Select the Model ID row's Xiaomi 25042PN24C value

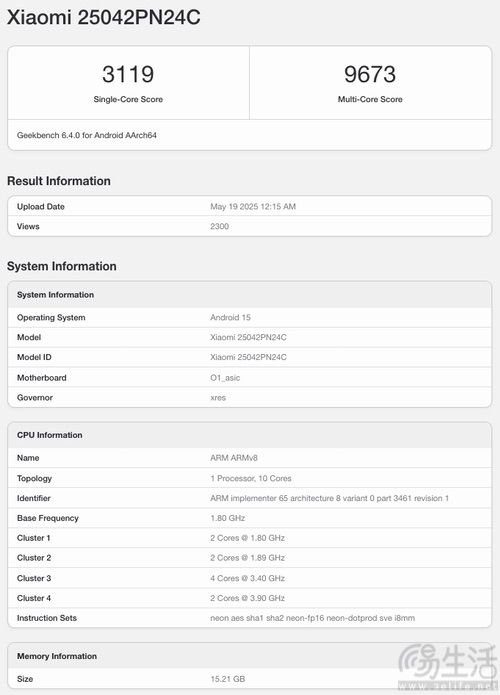(248, 357)
